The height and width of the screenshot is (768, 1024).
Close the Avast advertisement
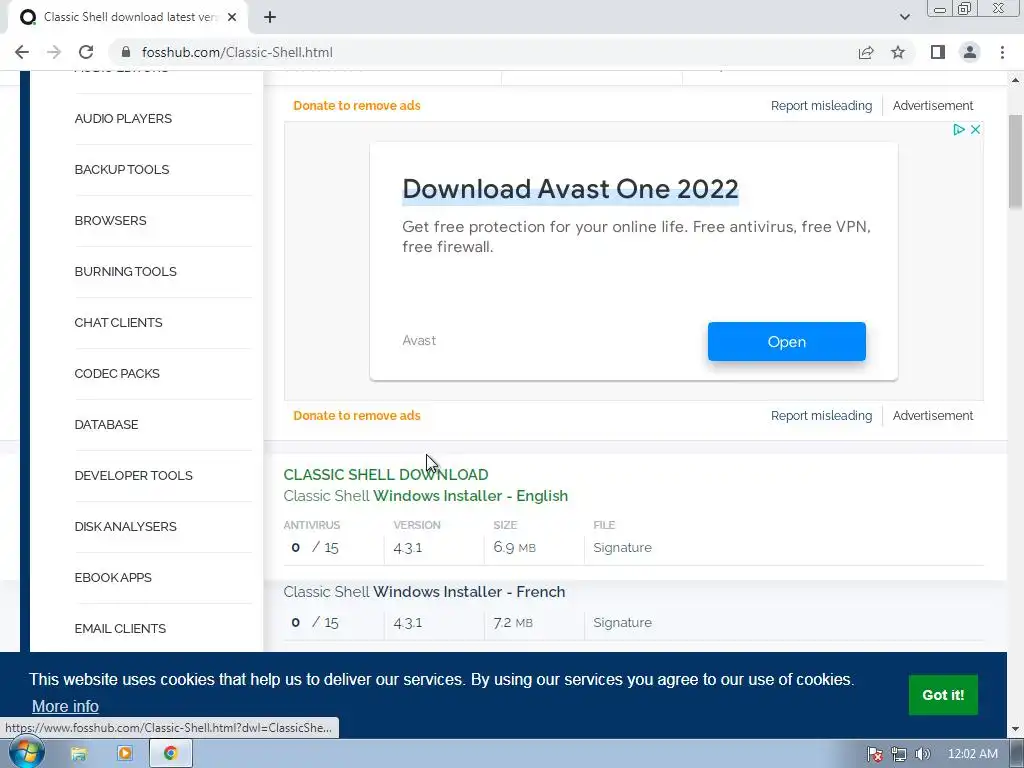[x=975, y=129]
